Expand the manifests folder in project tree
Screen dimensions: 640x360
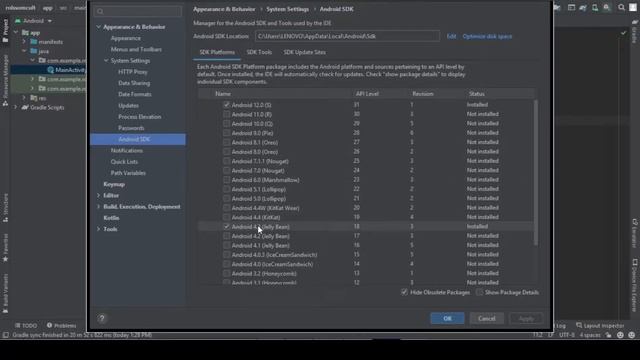pyautogui.click(x=24, y=42)
